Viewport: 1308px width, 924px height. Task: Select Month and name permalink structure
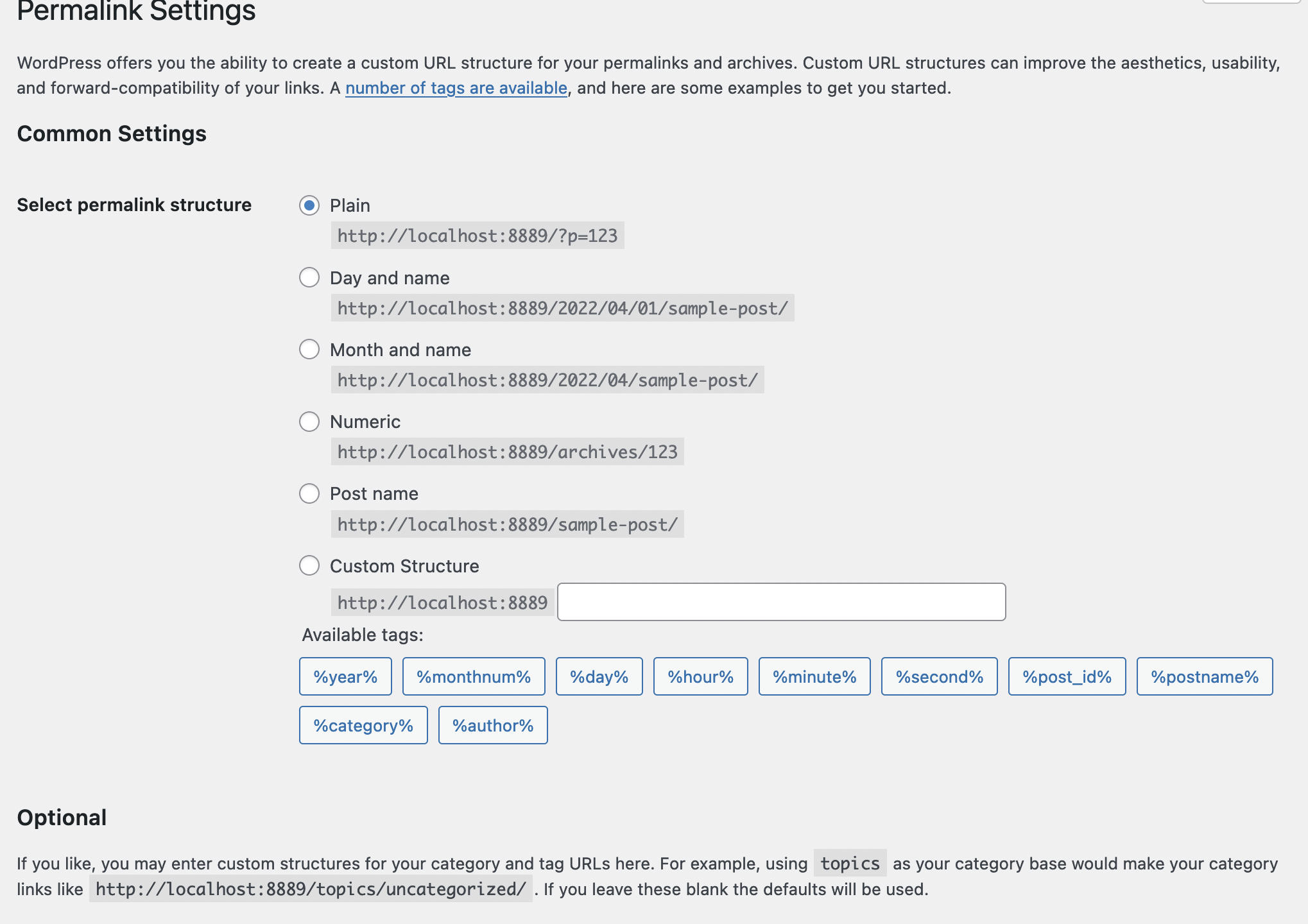coord(309,349)
